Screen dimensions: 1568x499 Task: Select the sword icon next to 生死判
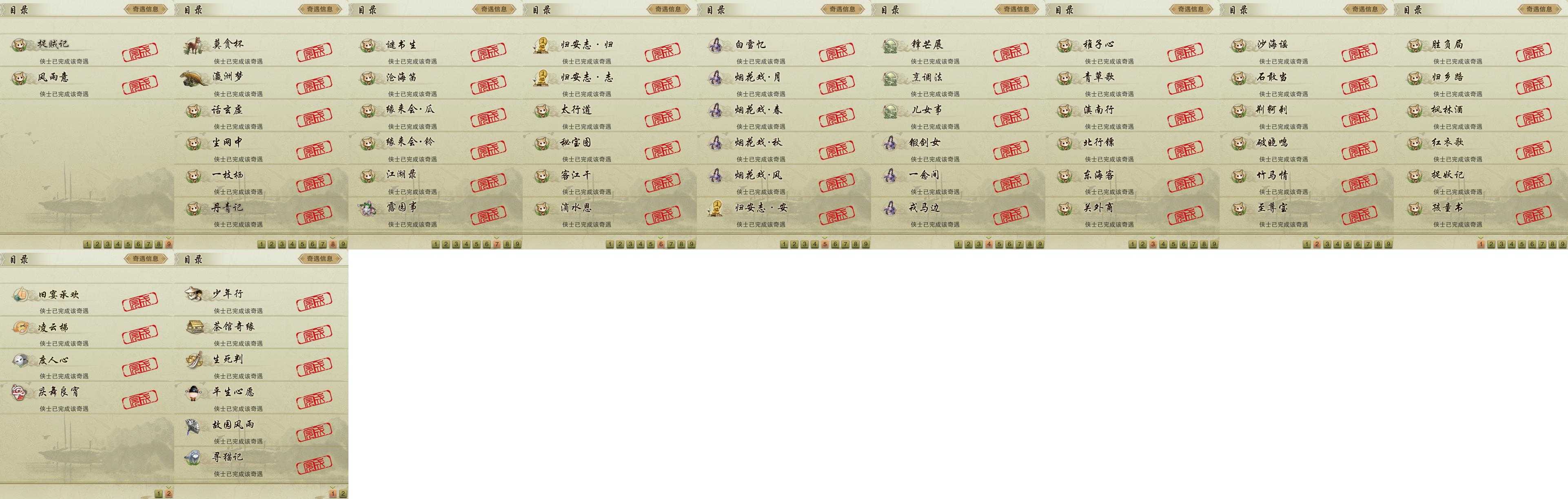(x=193, y=360)
